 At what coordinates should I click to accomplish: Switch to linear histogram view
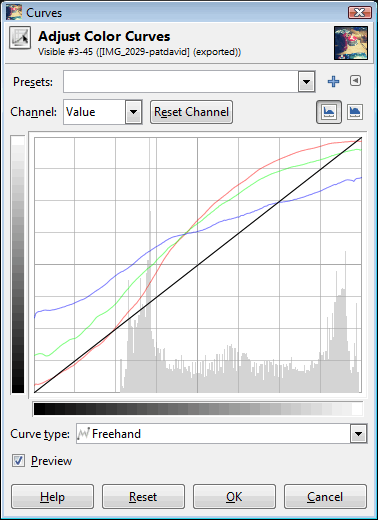329,112
